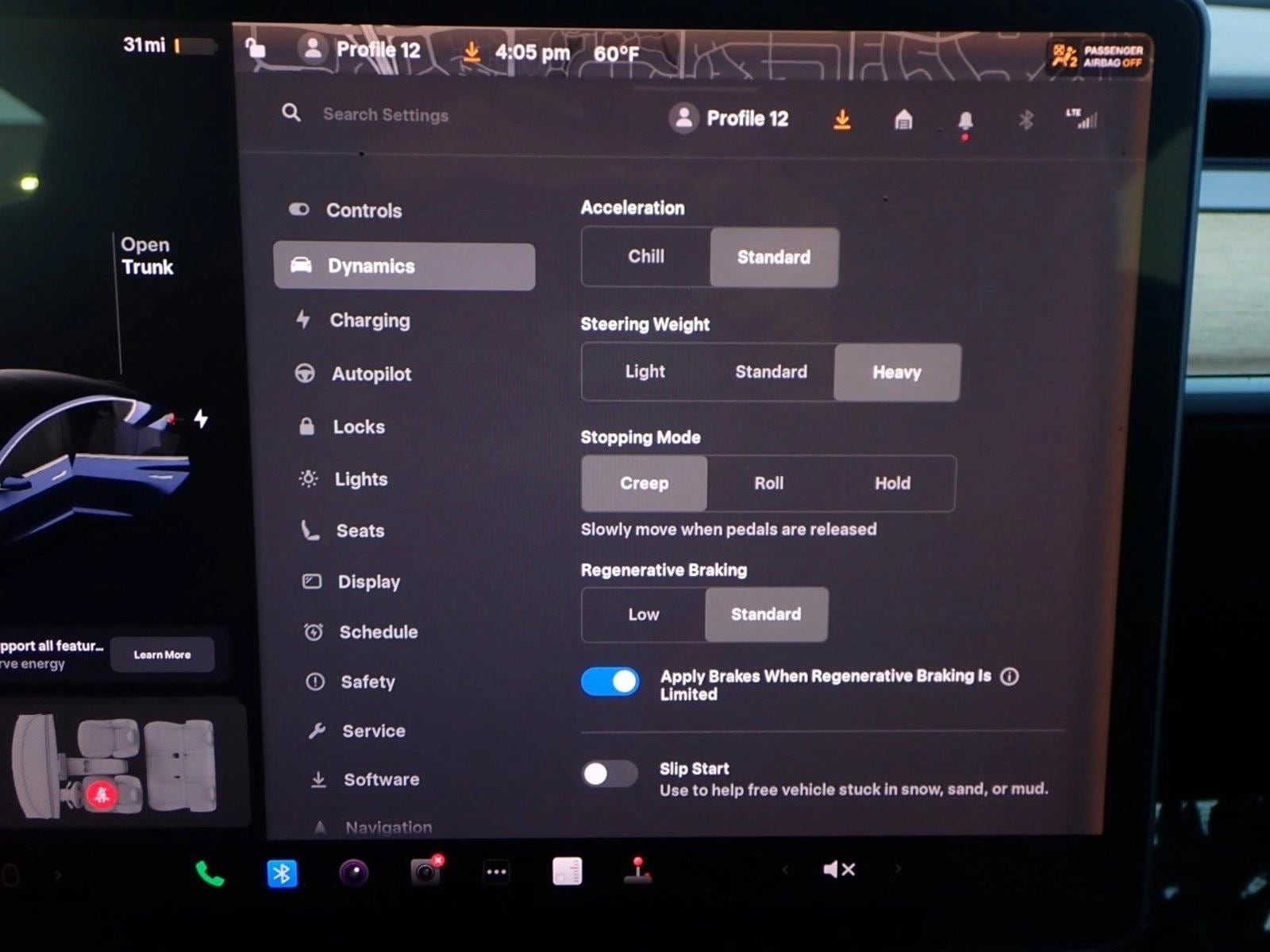Open the Charging settings menu
Viewport: 1270px width, 952px height.
tap(370, 321)
